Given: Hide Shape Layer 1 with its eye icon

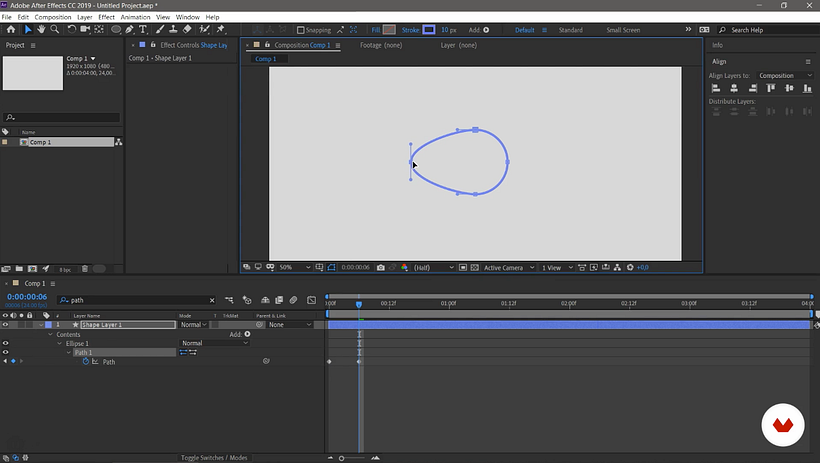Looking at the screenshot, I should pyautogui.click(x=5, y=325).
